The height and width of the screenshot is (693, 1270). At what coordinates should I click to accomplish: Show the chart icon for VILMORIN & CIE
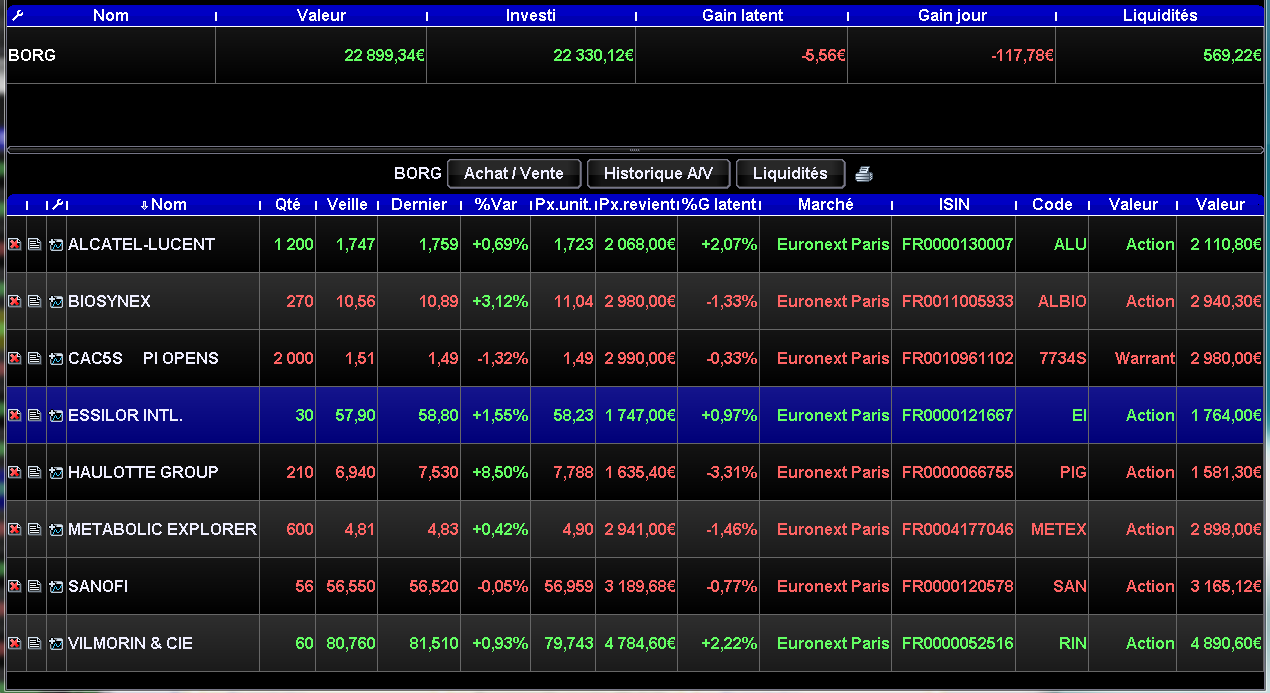point(56,643)
